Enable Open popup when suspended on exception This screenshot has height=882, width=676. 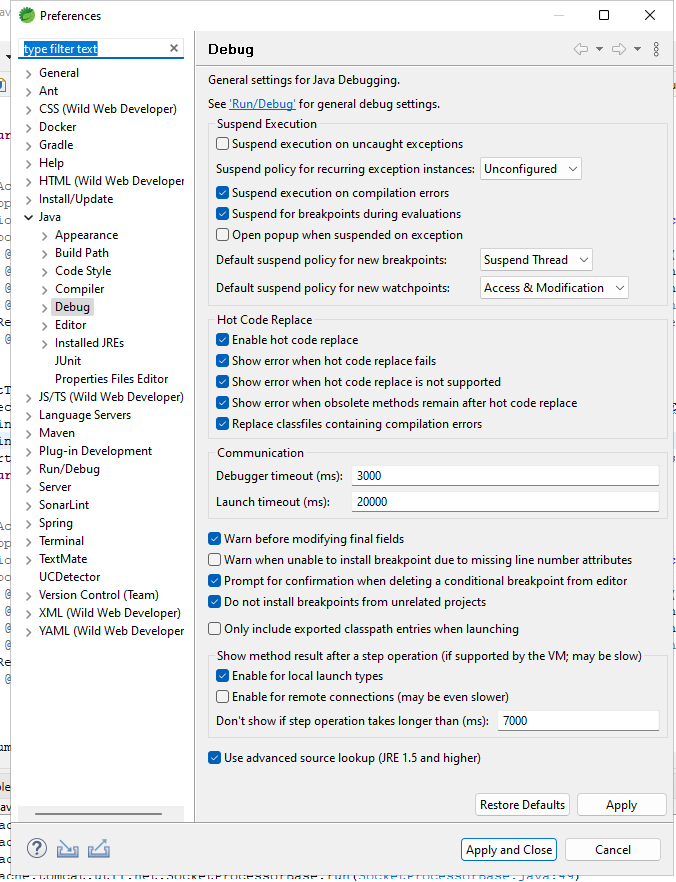pyautogui.click(x=223, y=235)
